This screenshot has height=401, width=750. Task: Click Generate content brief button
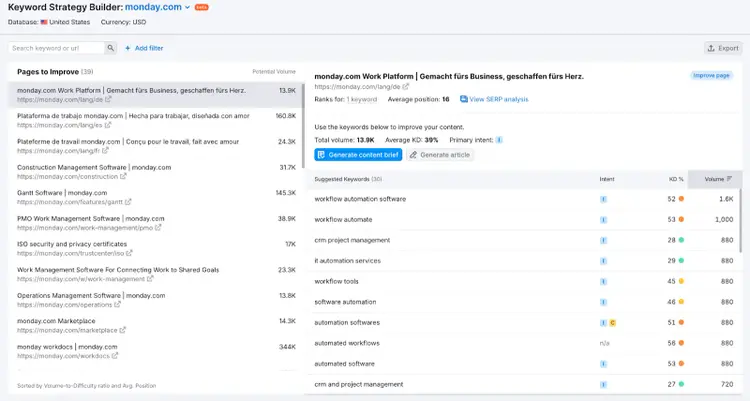[358, 155]
